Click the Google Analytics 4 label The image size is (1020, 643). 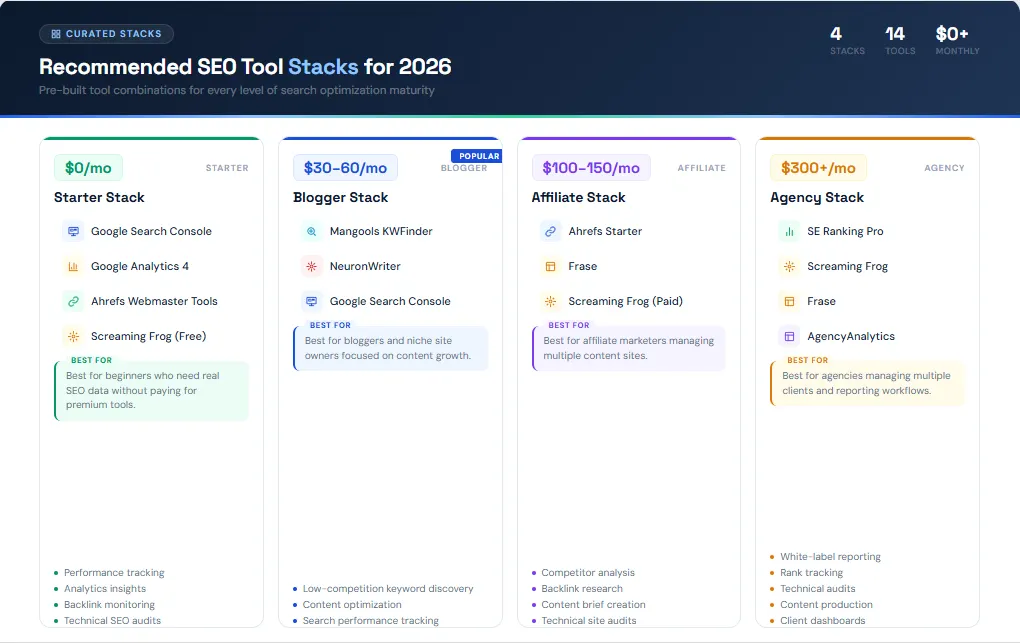(140, 266)
